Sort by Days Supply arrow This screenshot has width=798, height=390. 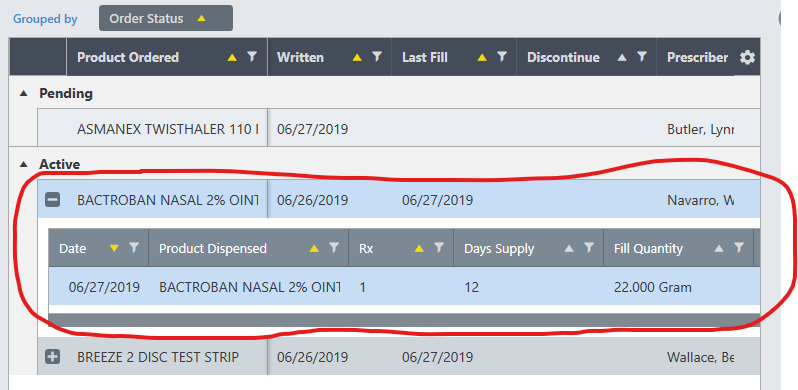(569, 248)
